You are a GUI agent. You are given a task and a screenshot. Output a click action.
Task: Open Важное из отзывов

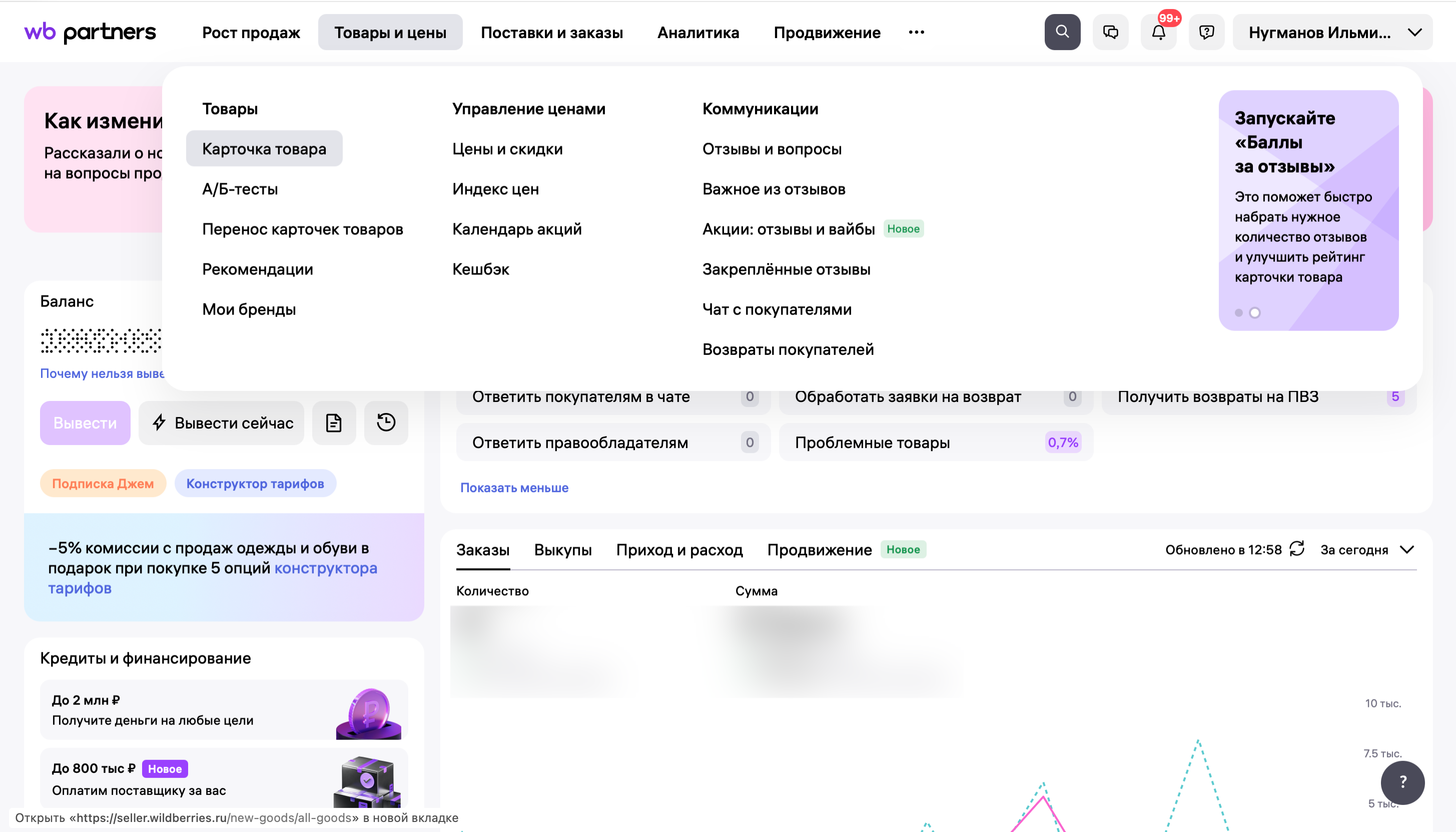pos(774,189)
